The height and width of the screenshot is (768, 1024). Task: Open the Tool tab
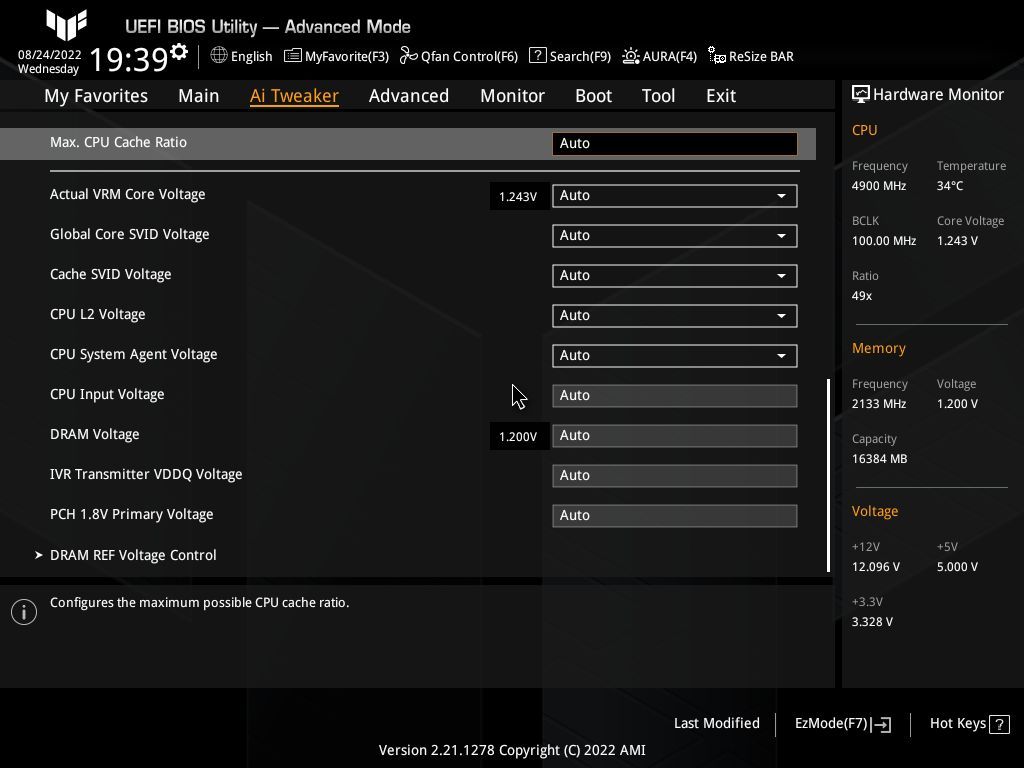point(658,95)
